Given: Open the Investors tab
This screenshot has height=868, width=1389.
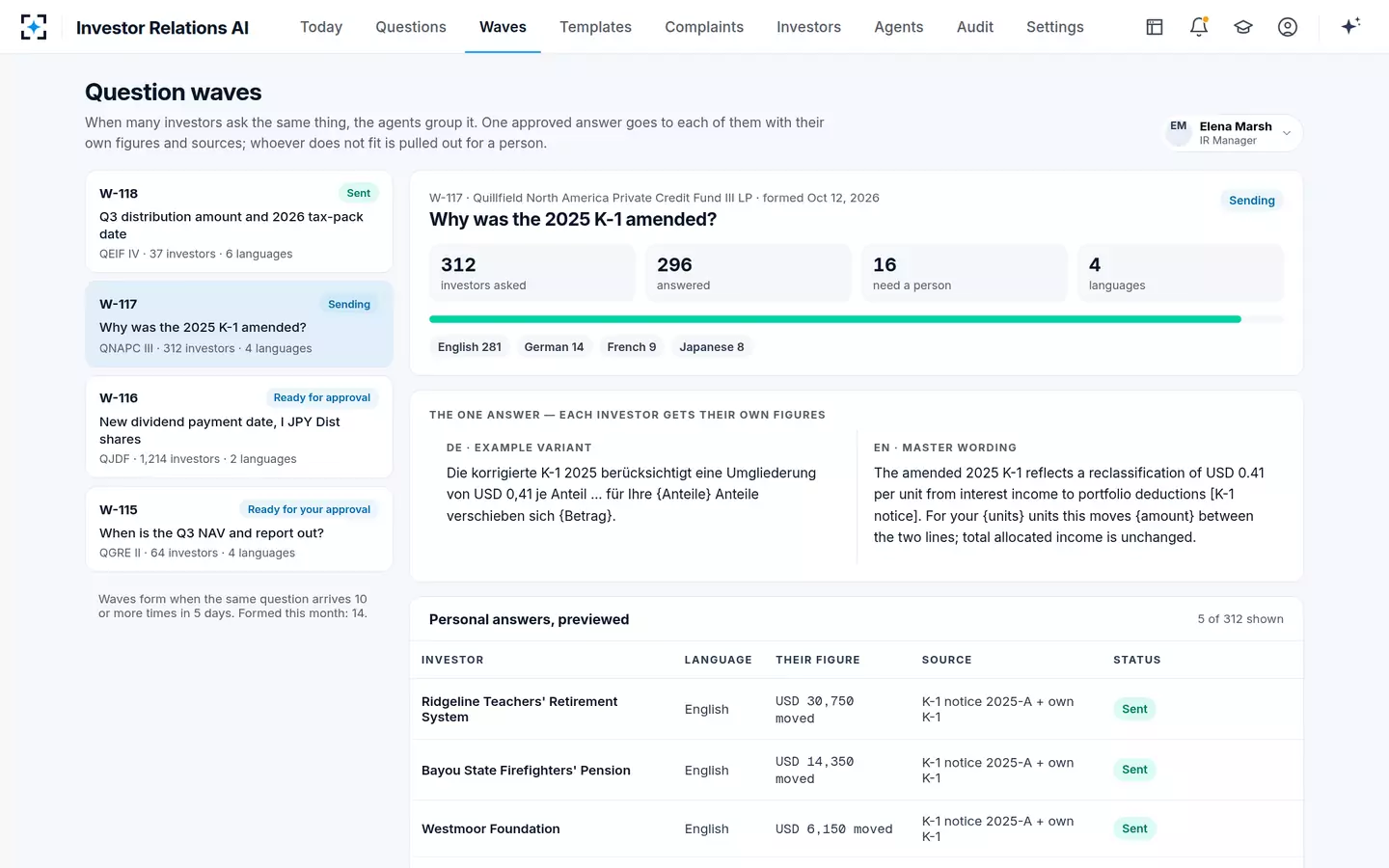Looking at the screenshot, I should click(808, 27).
